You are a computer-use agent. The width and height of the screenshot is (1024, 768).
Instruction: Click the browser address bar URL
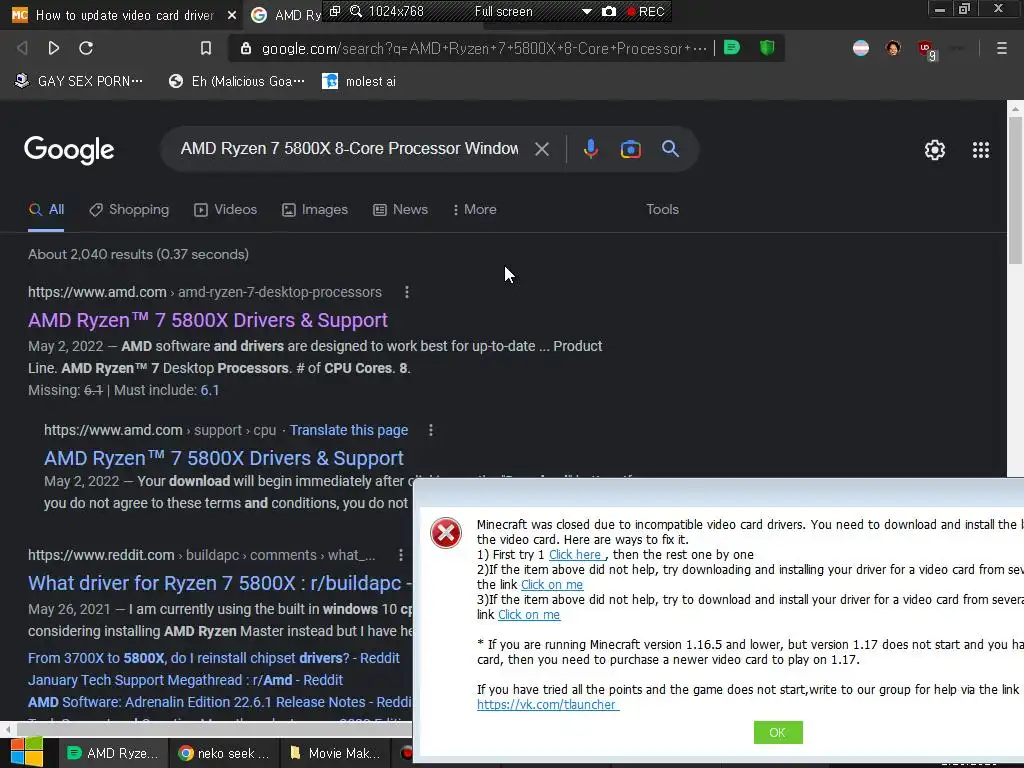click(483, 48)
